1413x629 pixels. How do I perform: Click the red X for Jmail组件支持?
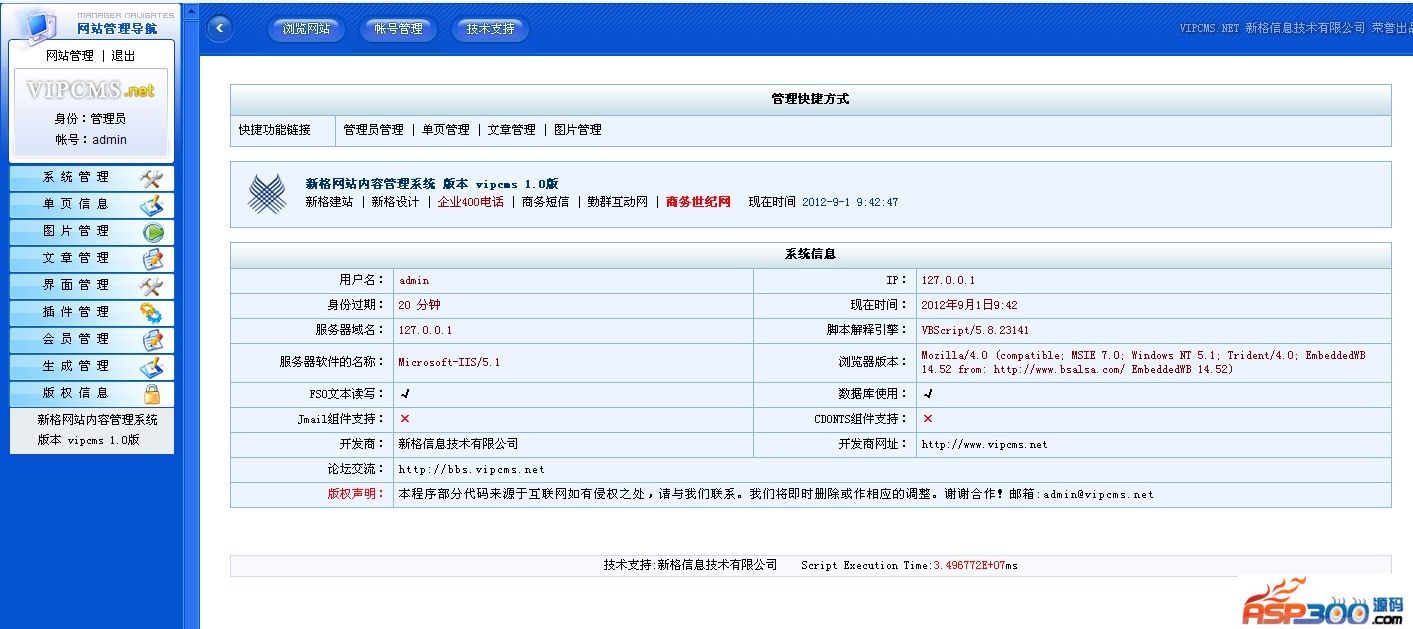(404, 419)
